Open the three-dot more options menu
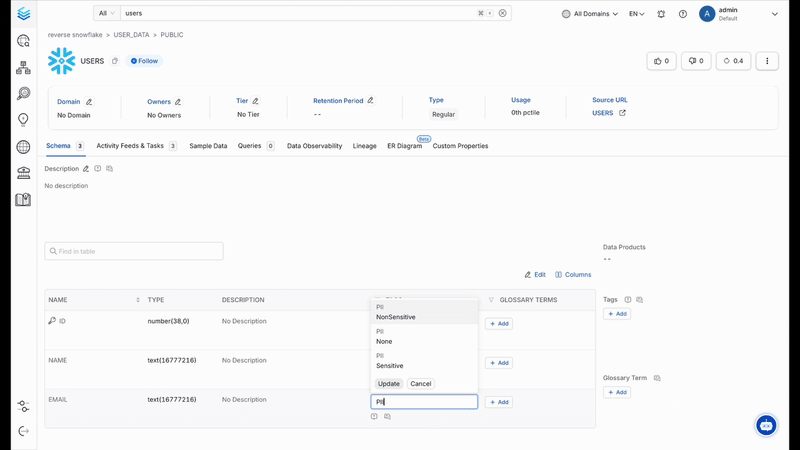This screenshot has width=800, height=450. tap(767, 61)
